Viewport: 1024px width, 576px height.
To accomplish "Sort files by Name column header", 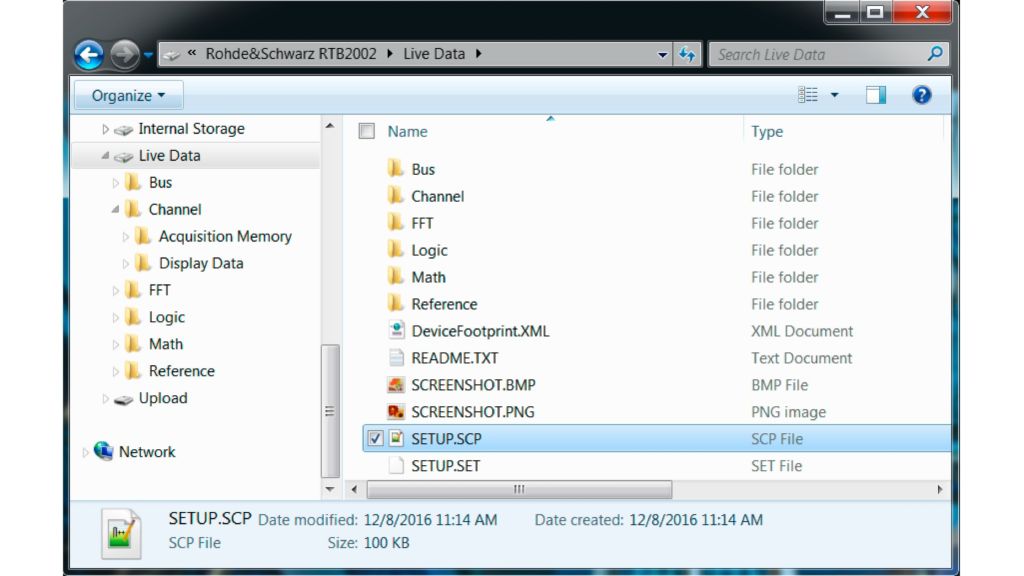I will 407,131.
